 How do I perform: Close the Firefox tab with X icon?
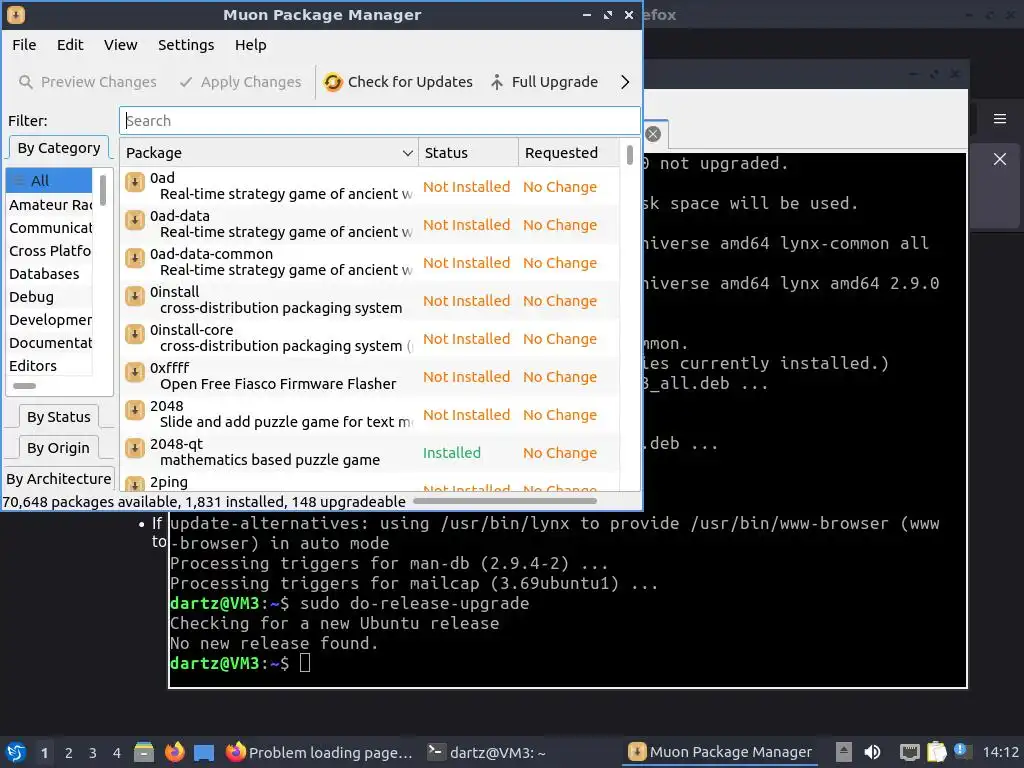click(653, 134)
